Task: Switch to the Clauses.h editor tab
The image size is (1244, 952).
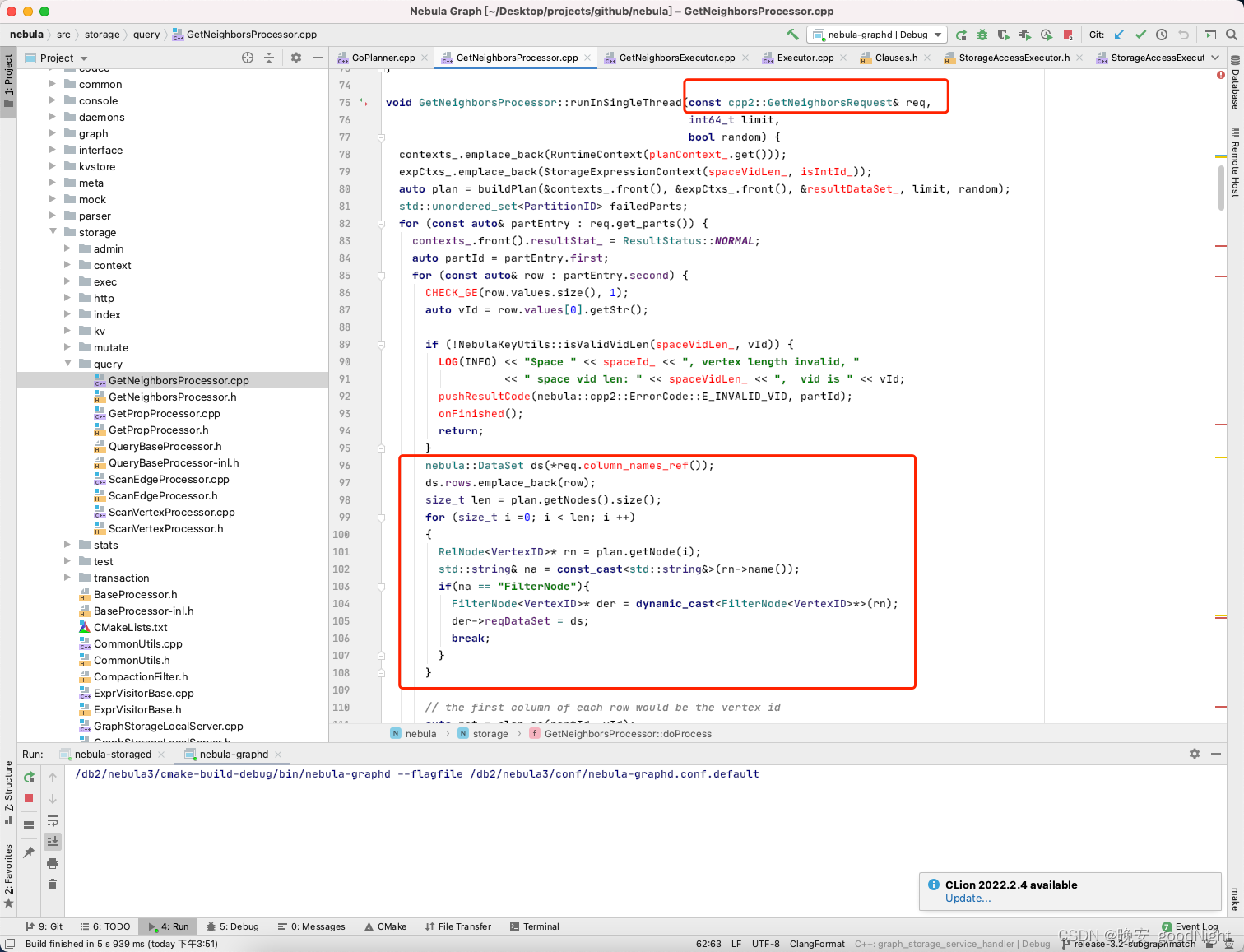Action: [895, 58]
